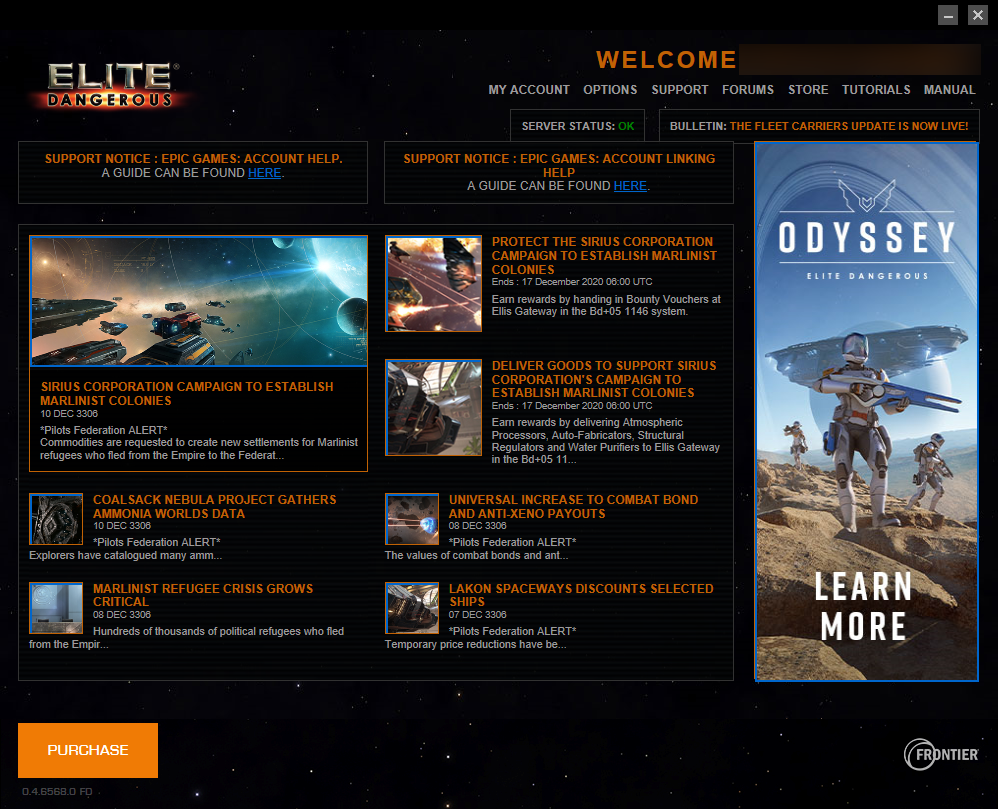Click the '07 DEC 3306' date text
998x809 pixels.
[477, 615]
